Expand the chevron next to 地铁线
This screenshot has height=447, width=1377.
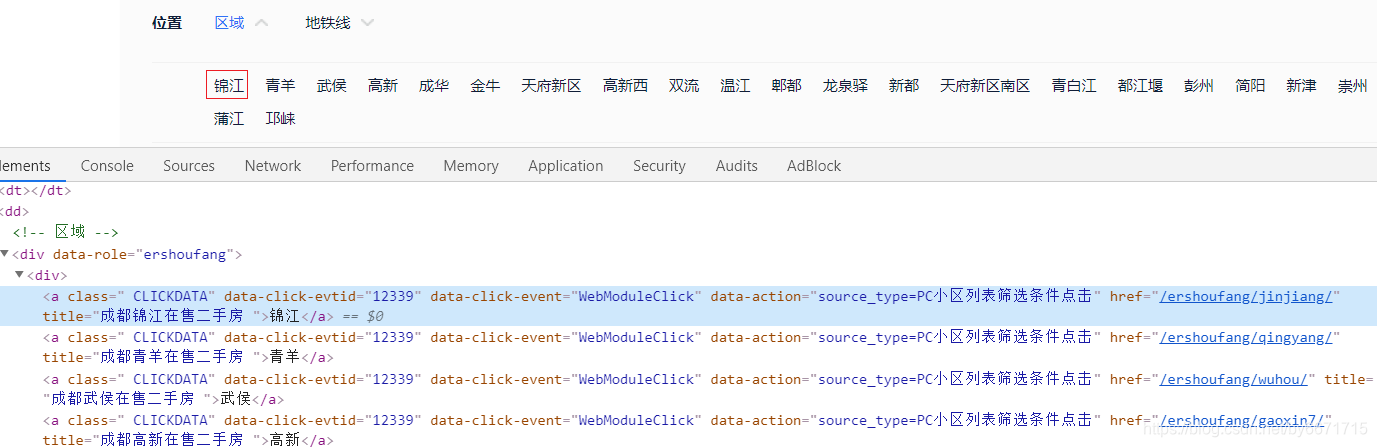[x=368, y=23]
